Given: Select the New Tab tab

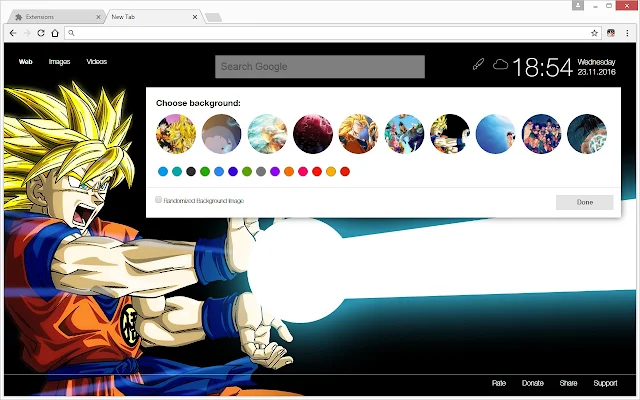Looking at the screenshot, I should tap(153, 17).
